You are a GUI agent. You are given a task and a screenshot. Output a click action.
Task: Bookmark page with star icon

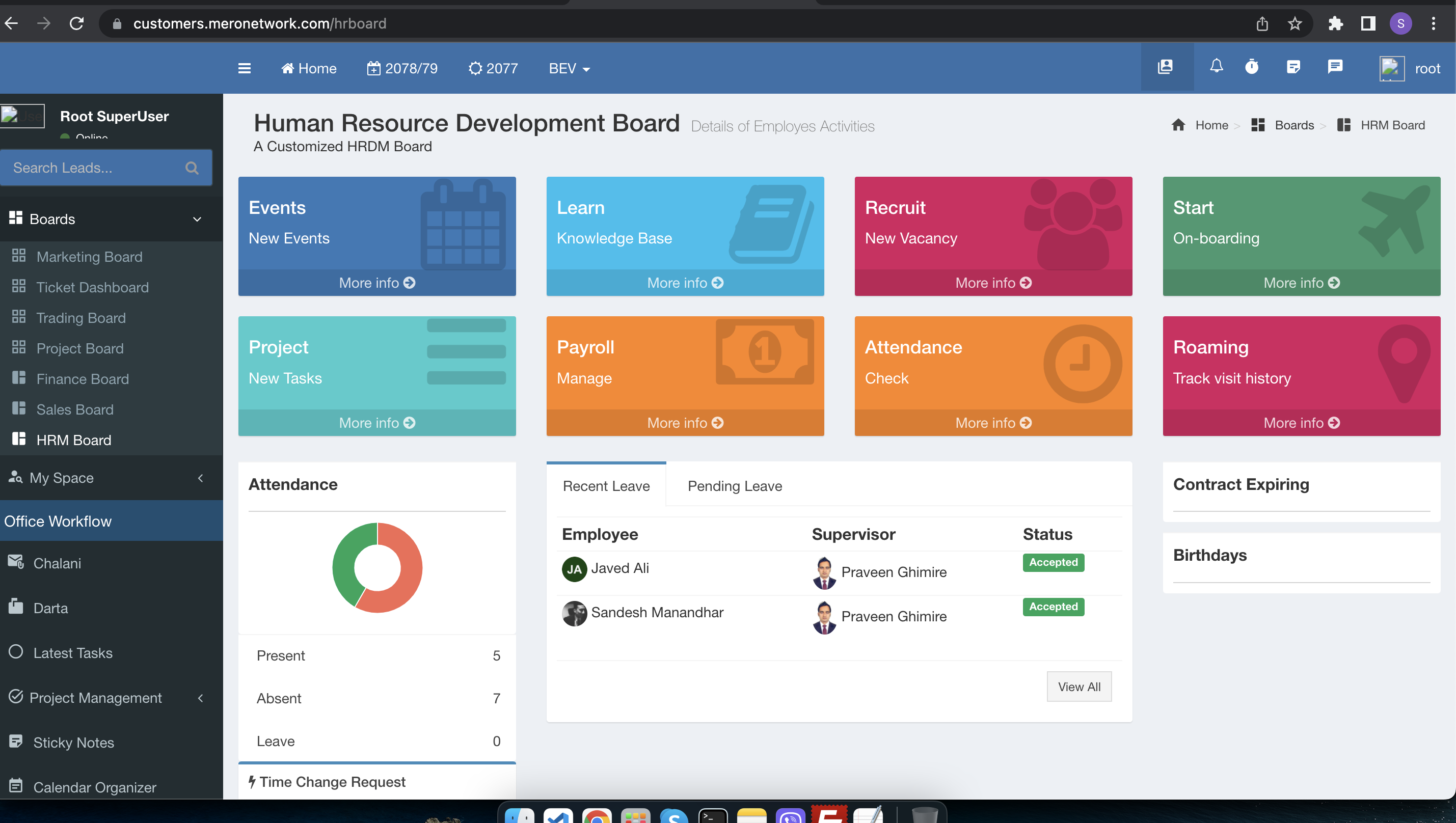(x=1295, y=23)
